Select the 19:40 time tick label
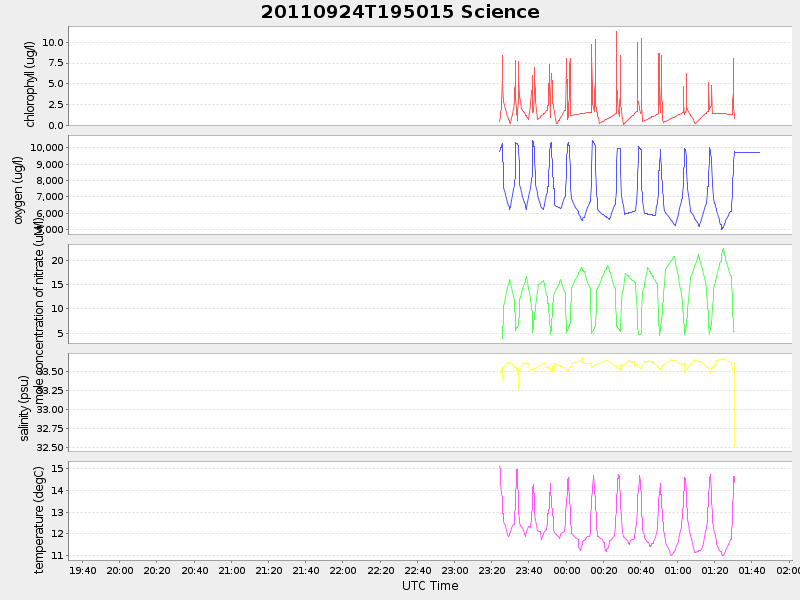The image size is (800, 600). pos(83,570)
